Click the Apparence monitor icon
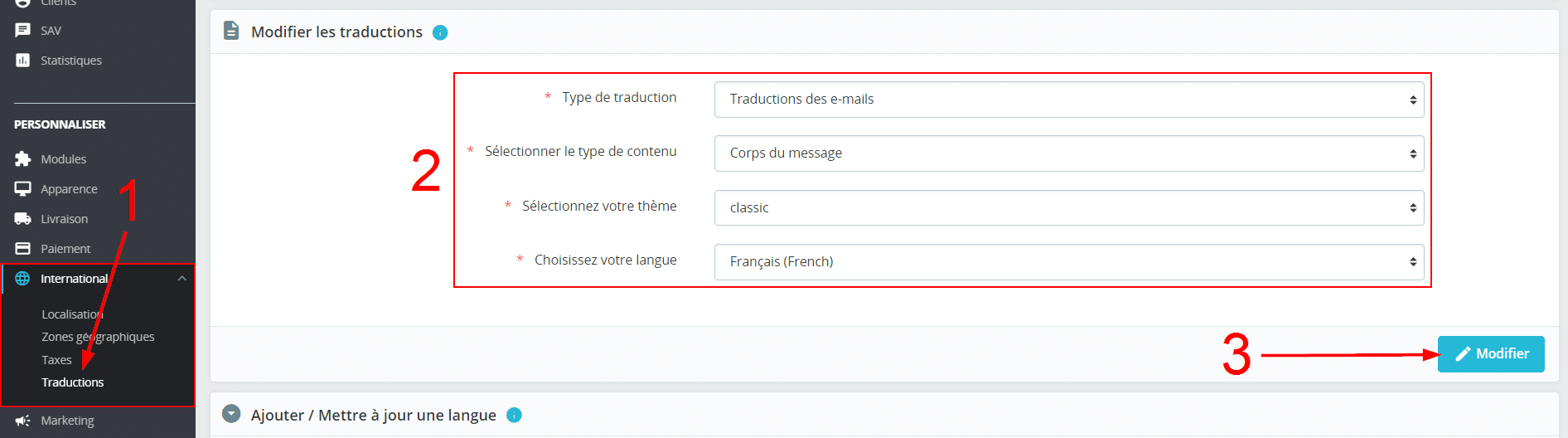 (22, 189)
